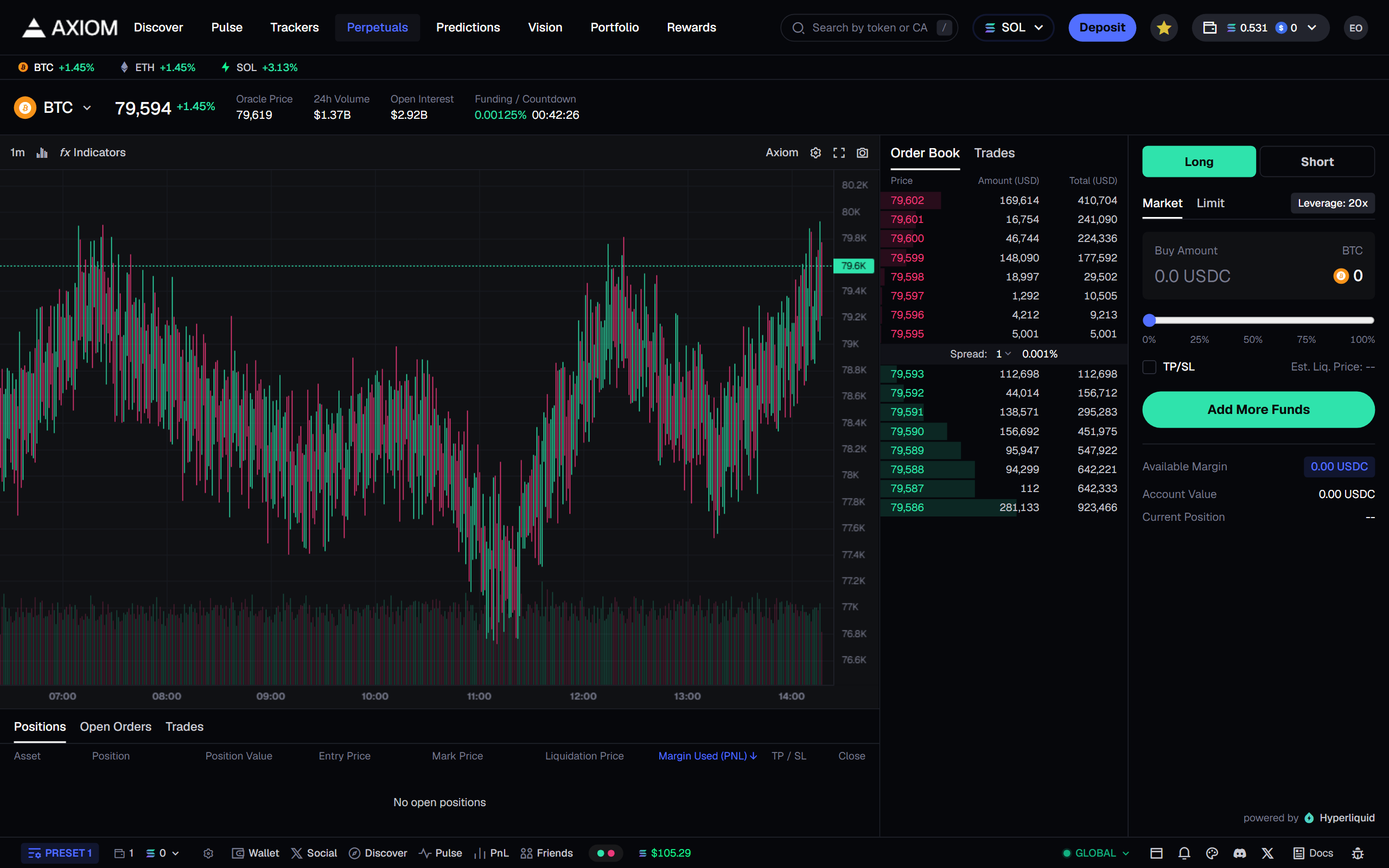Open Wallet tracker in bottom bar
The width and height of the screenshot is (1389, 868).
(x=256, y=853)
